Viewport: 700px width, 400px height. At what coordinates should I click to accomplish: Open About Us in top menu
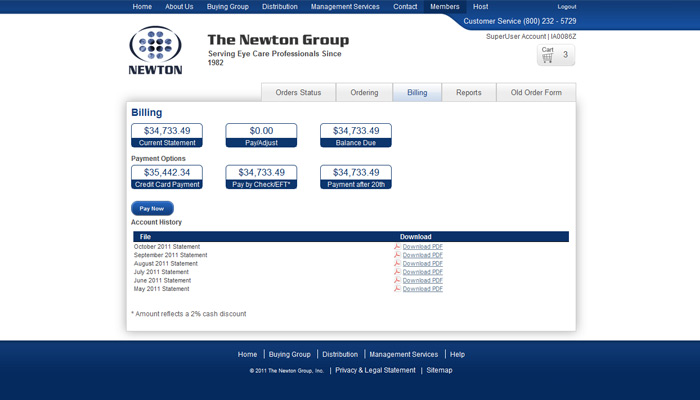(x=179, y=7)
